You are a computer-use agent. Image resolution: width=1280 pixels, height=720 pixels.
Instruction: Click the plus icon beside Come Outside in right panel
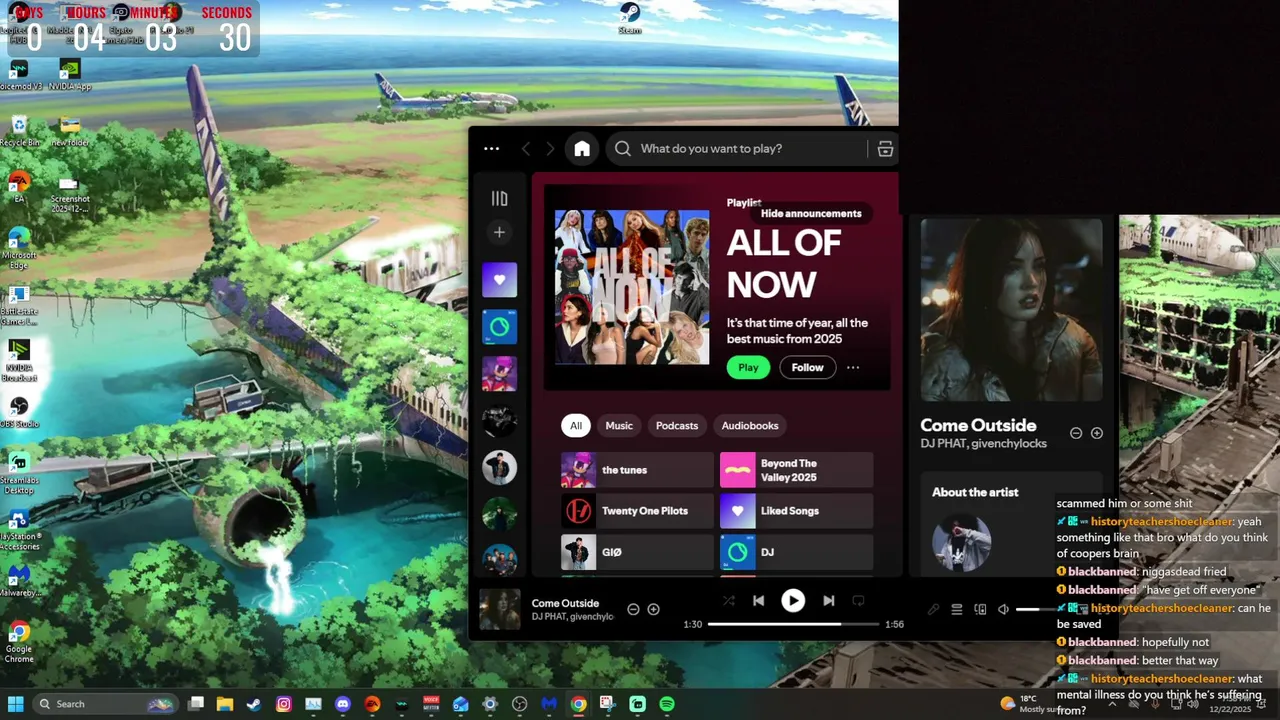[1097, 433]
